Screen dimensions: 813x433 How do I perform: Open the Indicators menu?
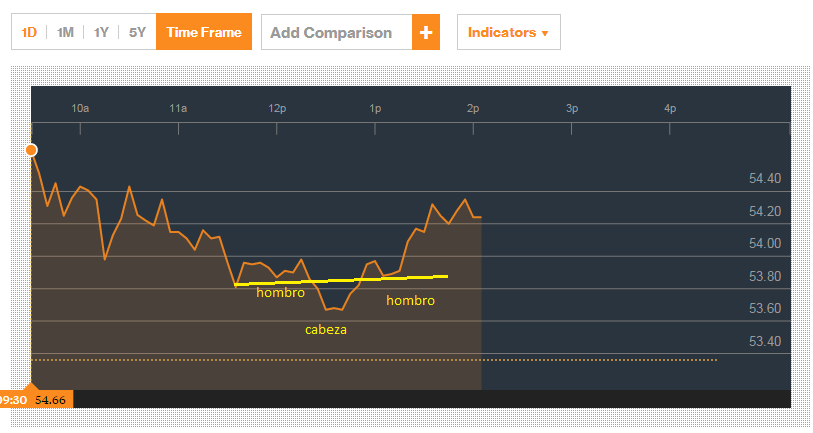[x=509, y=32]
